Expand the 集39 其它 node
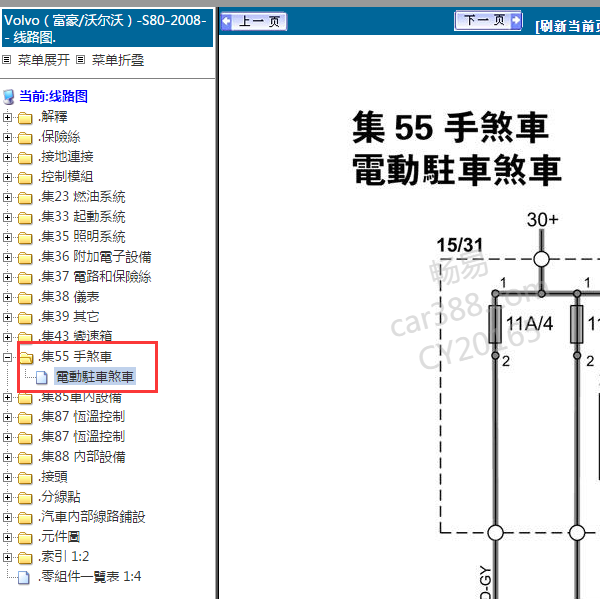The height and width of the screenshot is (599, 600). pos(7,317)
